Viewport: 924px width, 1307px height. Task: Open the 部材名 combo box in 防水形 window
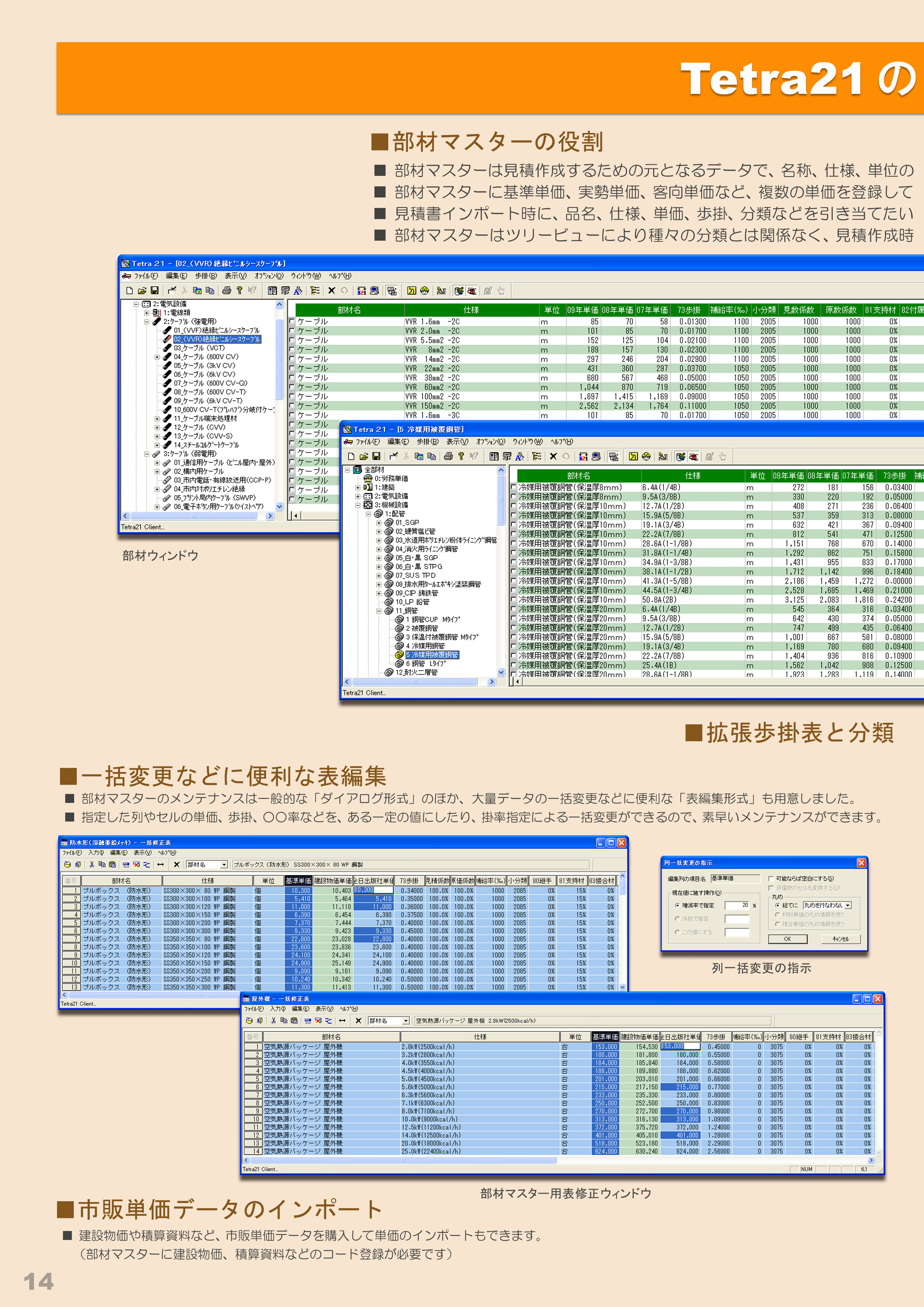224,864
